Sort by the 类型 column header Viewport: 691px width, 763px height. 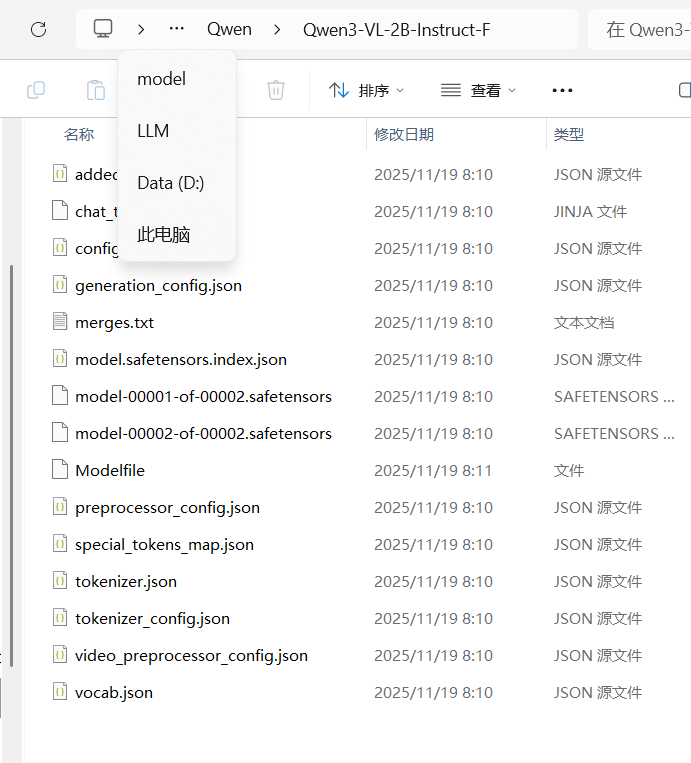569,134
